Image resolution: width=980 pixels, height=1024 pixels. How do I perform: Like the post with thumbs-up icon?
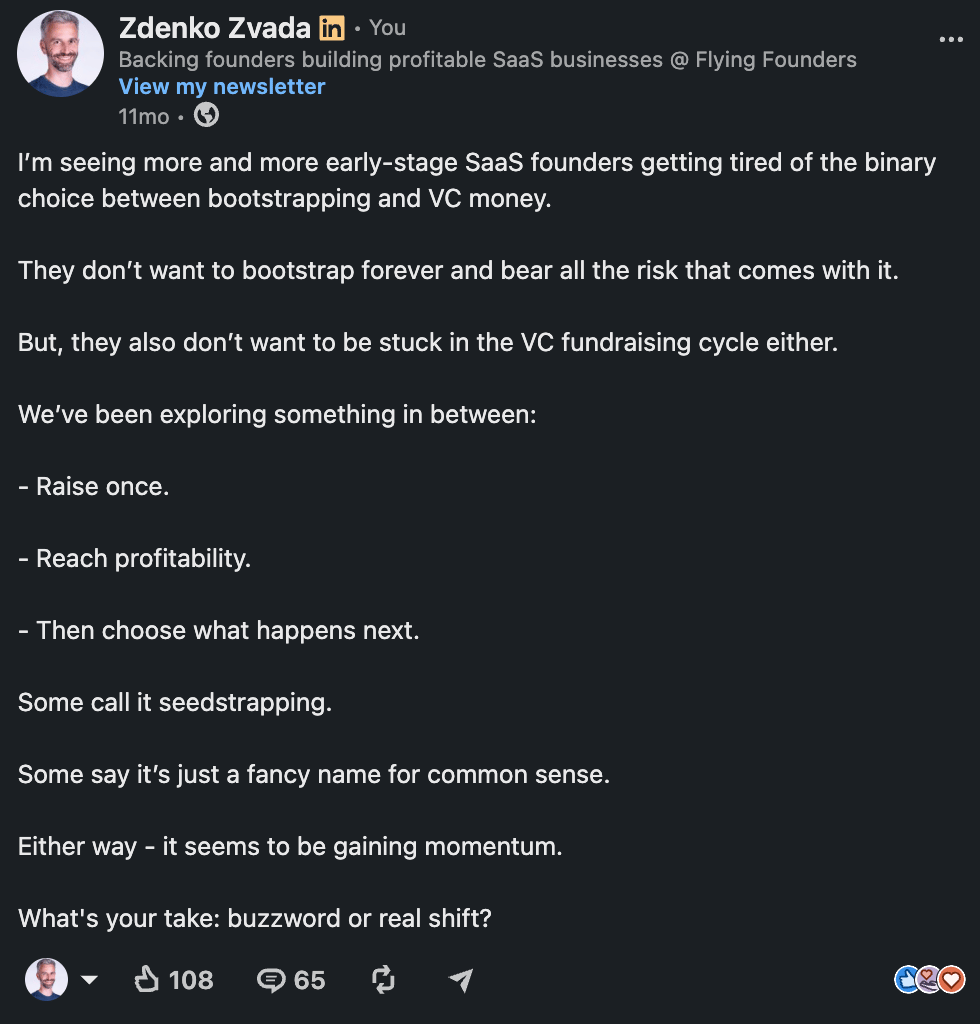coord(146,980)
